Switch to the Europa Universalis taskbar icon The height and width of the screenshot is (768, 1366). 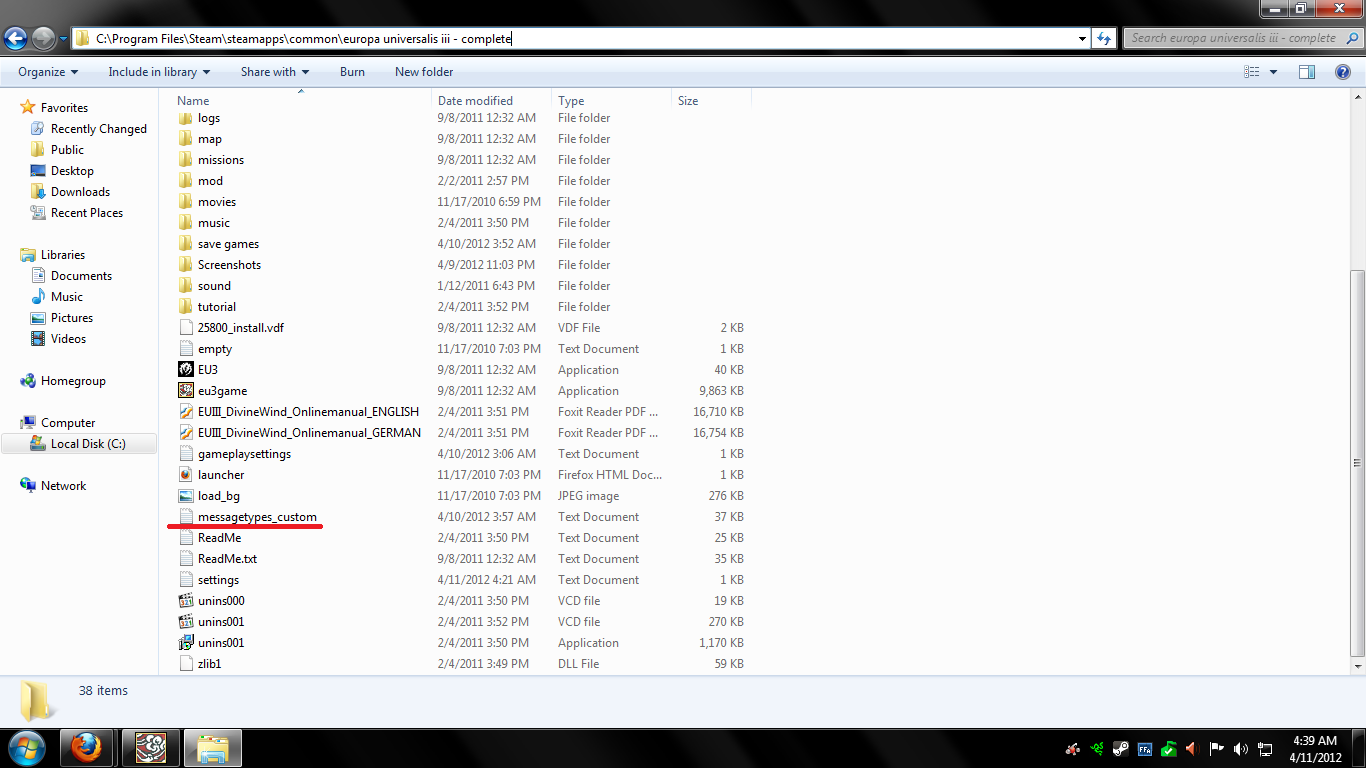tap(150, 748)
